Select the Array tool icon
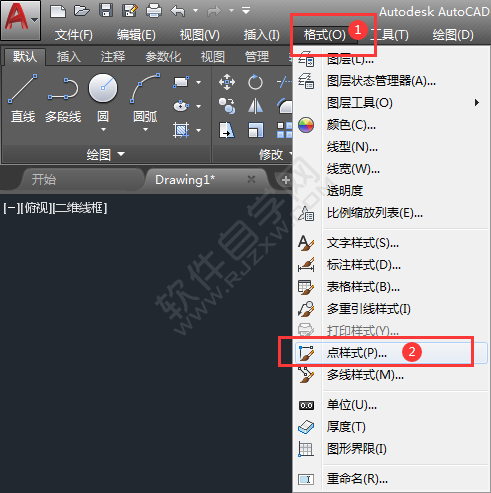Screen dimensions: 491x493 [x=284, y=130]
